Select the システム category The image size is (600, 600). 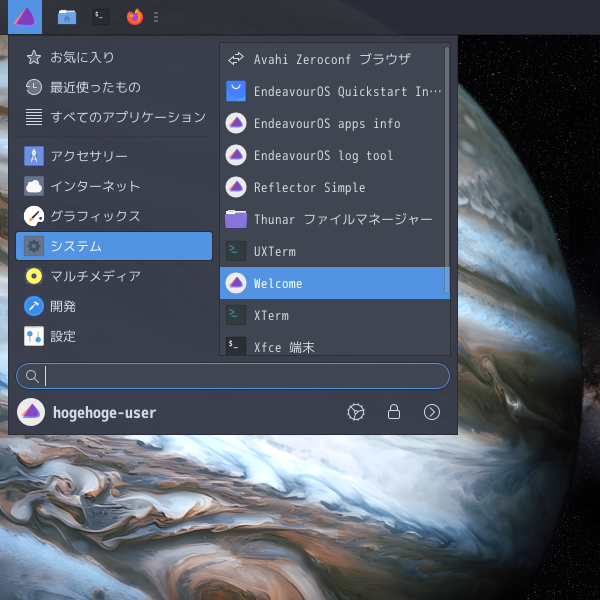pos(114,246)
